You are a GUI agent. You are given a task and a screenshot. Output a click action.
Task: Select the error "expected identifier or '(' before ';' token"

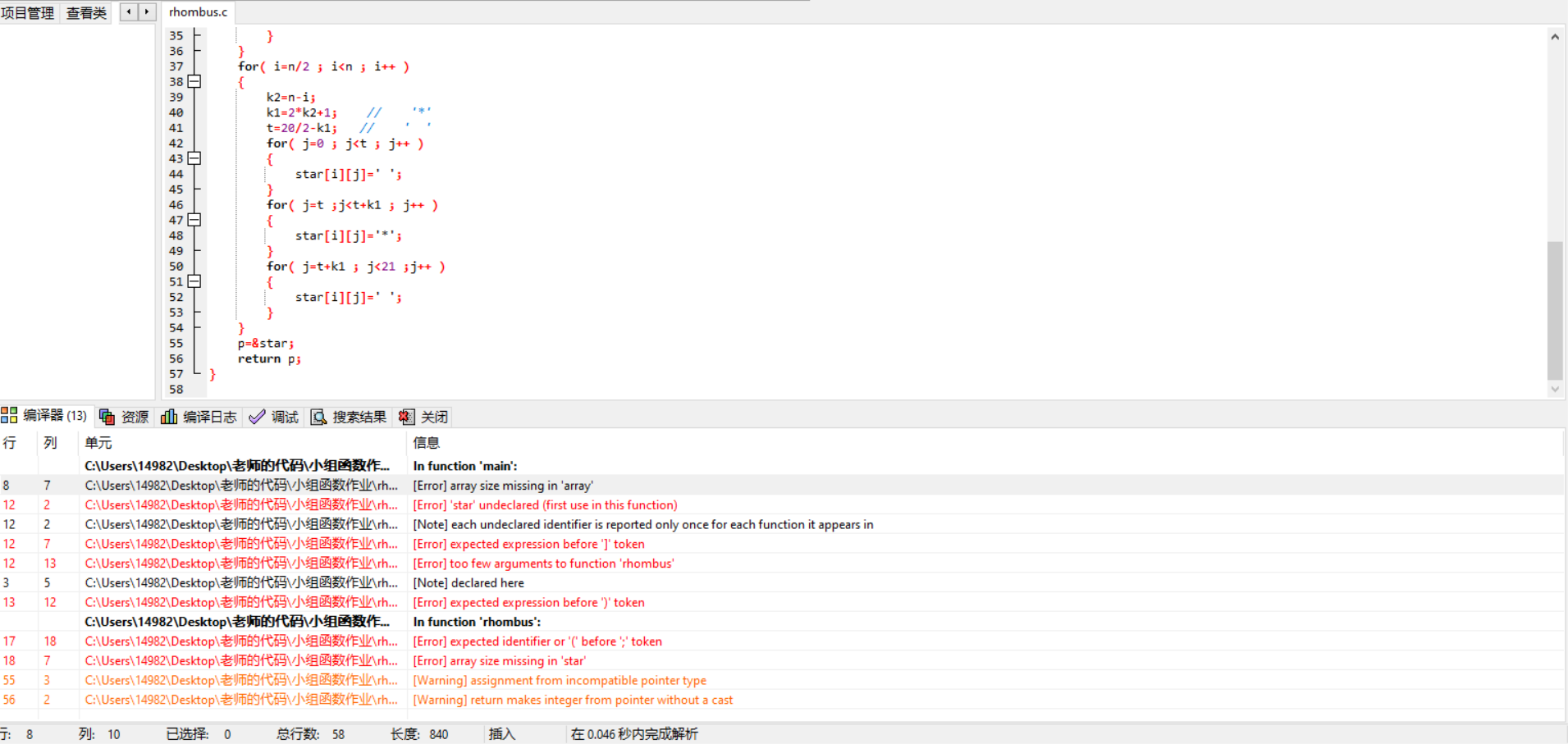click(x=781, y=641)
